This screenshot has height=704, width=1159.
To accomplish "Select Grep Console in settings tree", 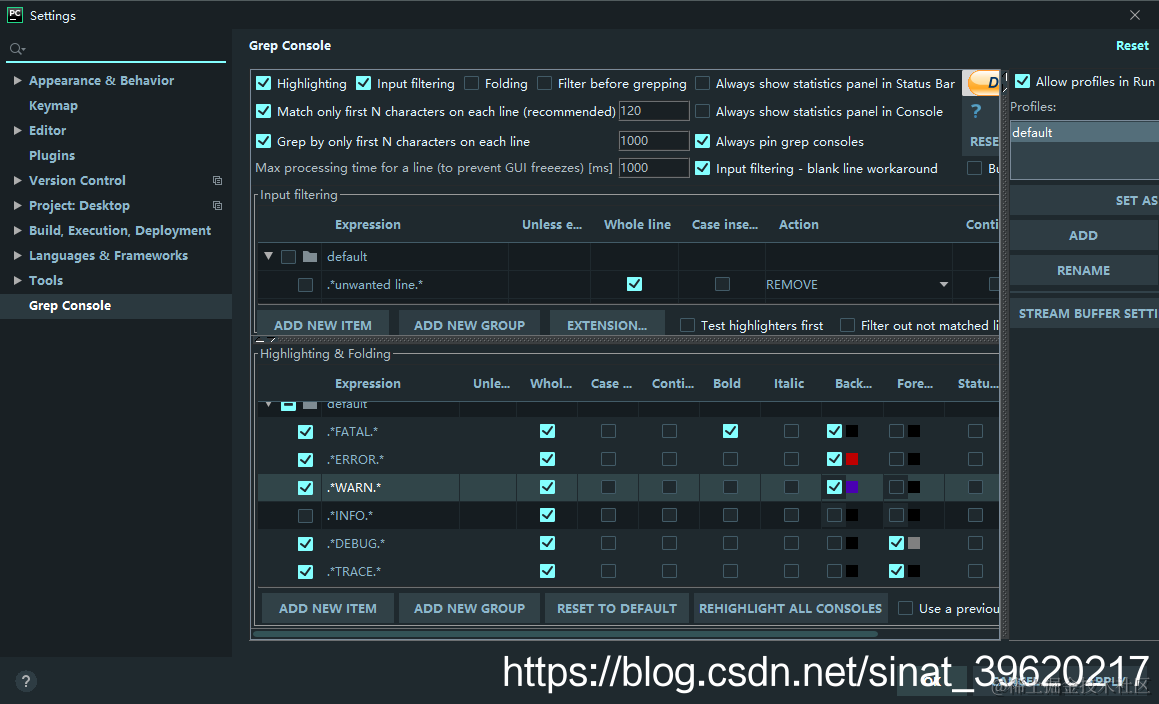I will (116, 306).
